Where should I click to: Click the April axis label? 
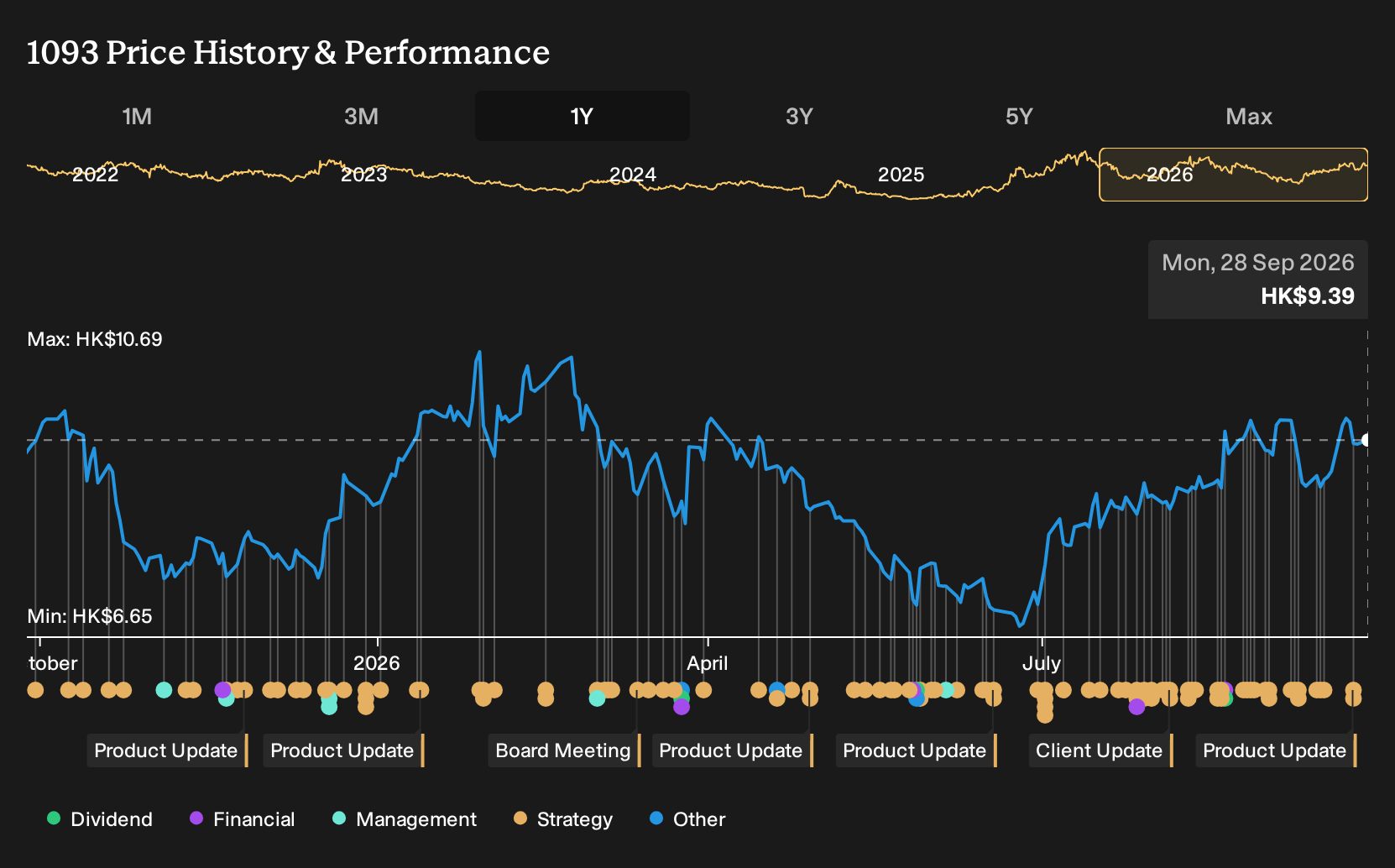(x=708, y=663)
